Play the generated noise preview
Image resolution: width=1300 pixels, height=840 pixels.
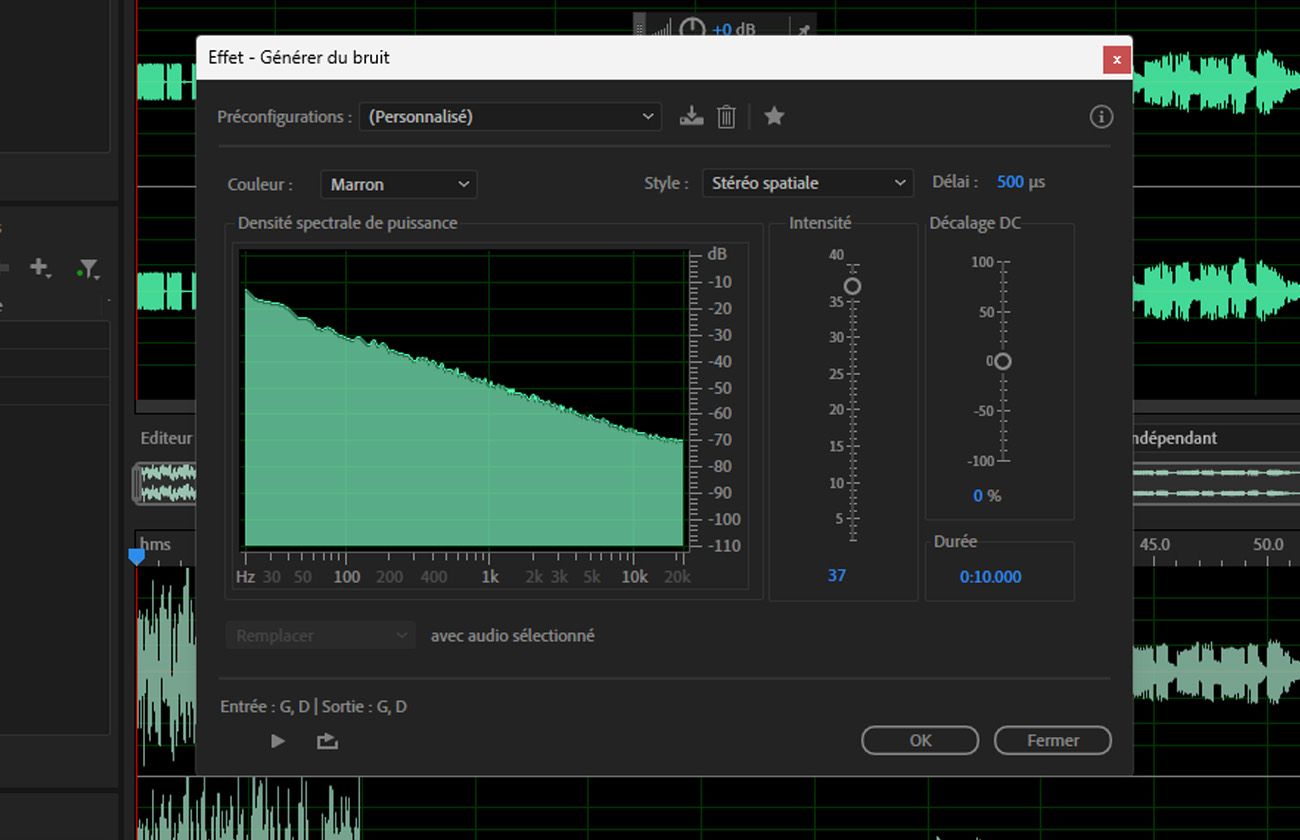coord(278,741)
